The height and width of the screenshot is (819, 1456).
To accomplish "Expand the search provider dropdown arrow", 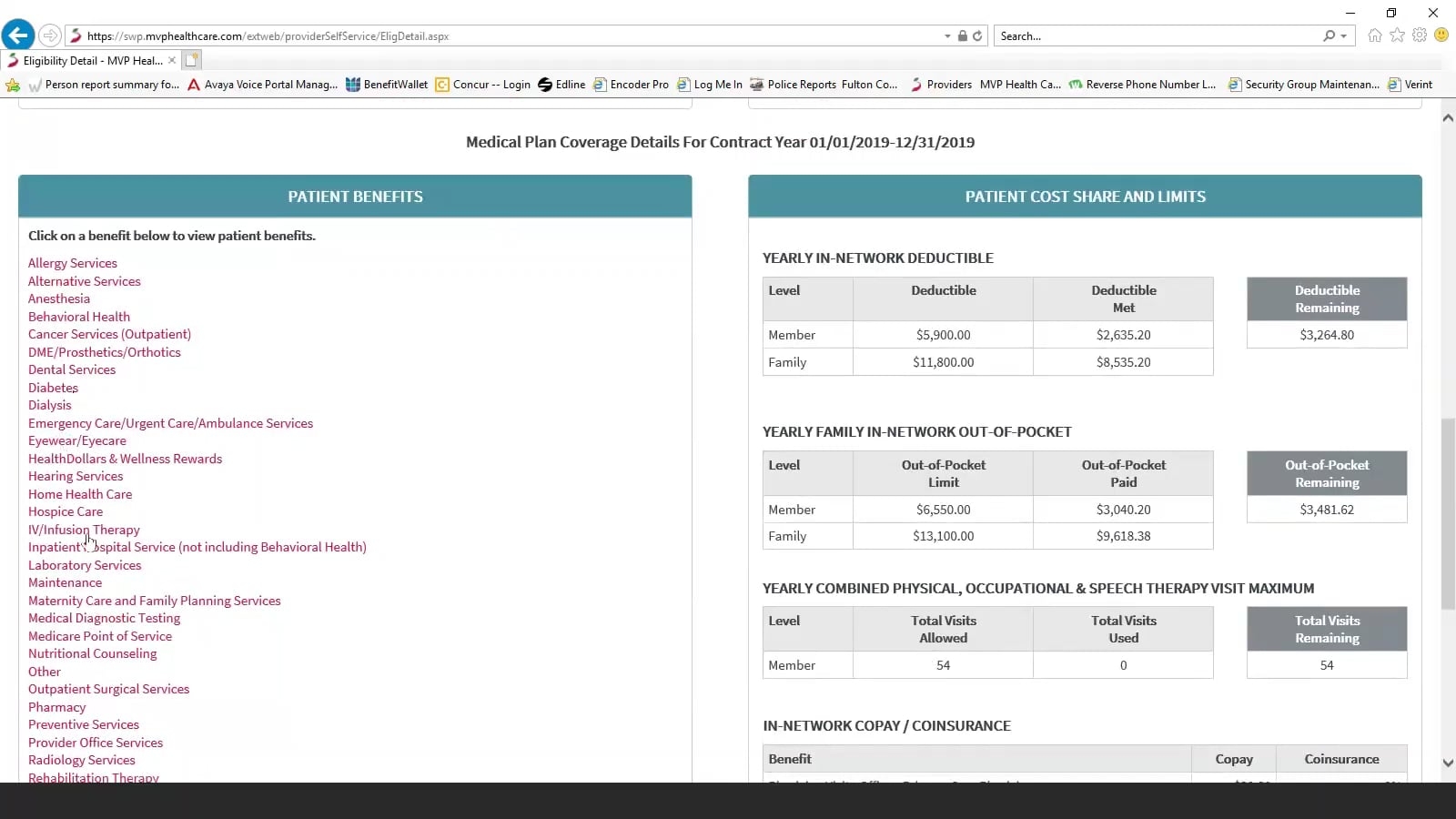I will (1343, 36).
